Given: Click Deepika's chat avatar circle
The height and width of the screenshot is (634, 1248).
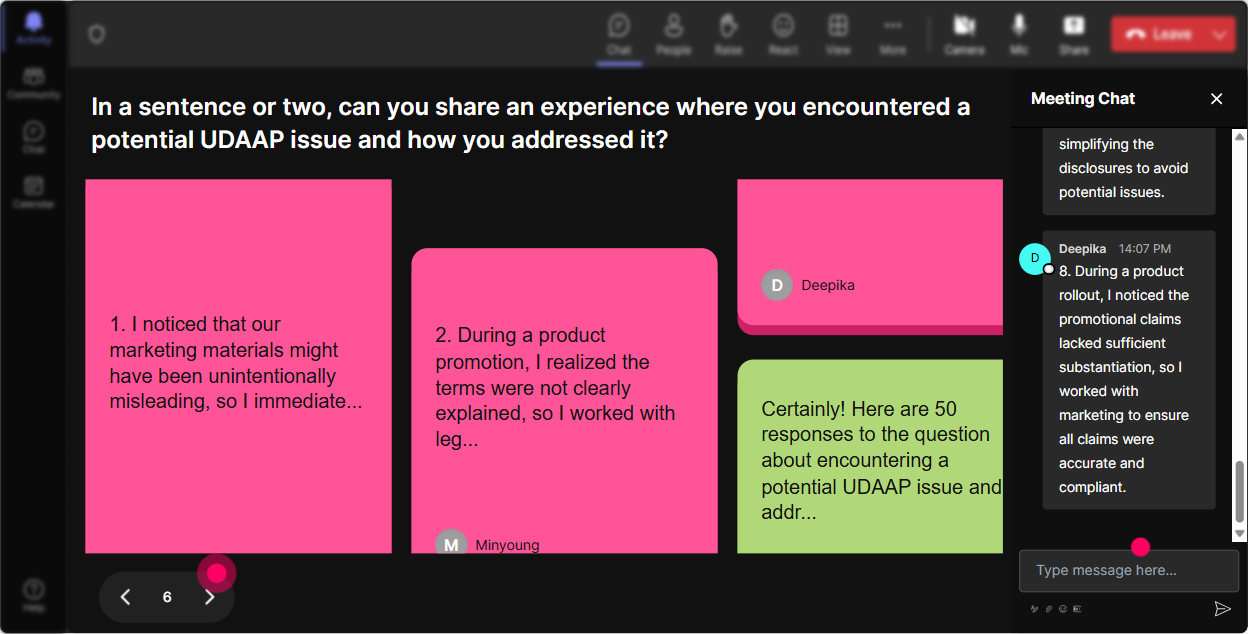Looking at the screenshot, I should (x=1035, y=258).
